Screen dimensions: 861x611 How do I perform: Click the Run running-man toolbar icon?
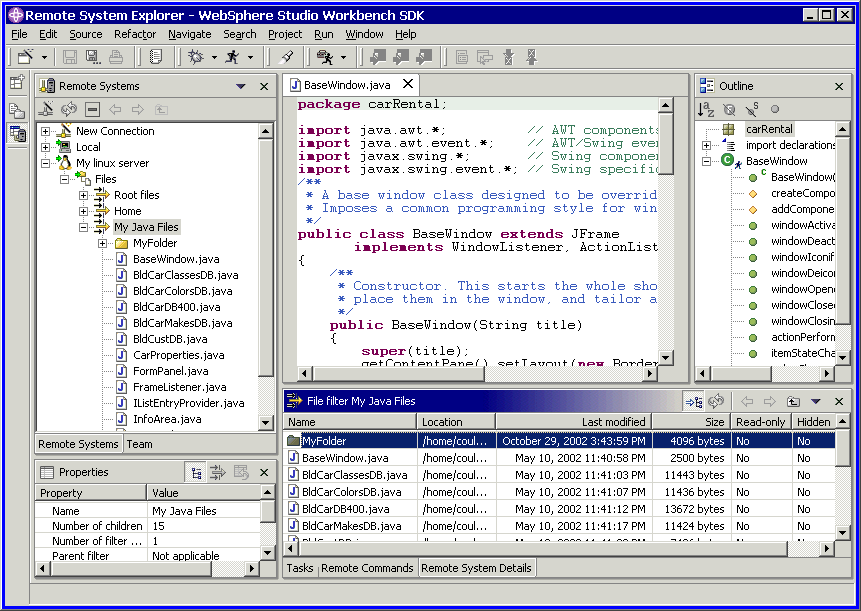(x=232, y=58)
